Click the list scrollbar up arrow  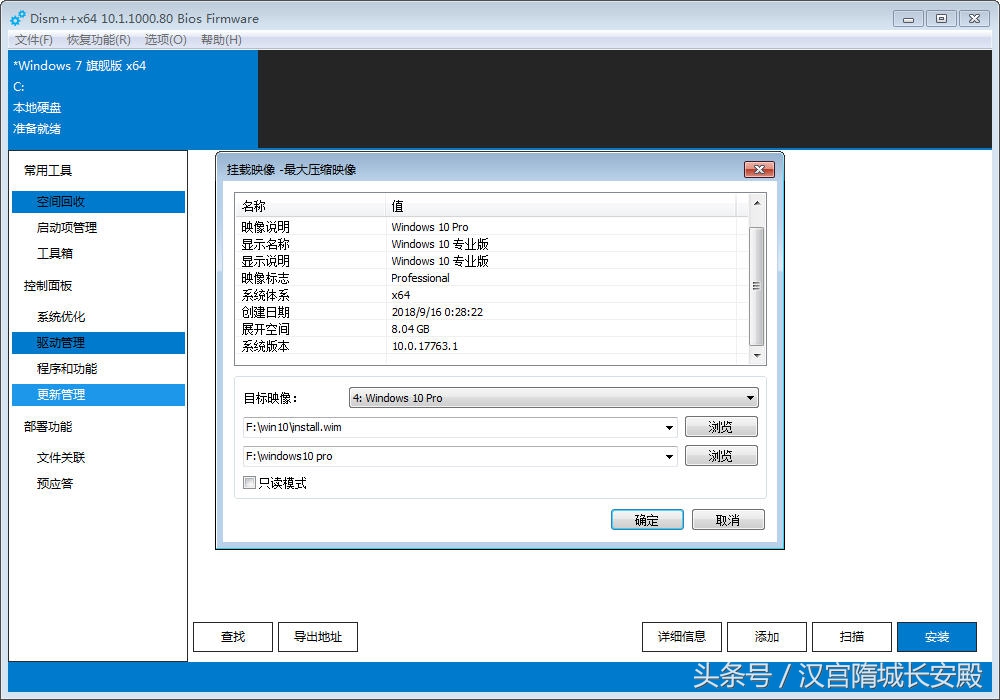point(756,203)
